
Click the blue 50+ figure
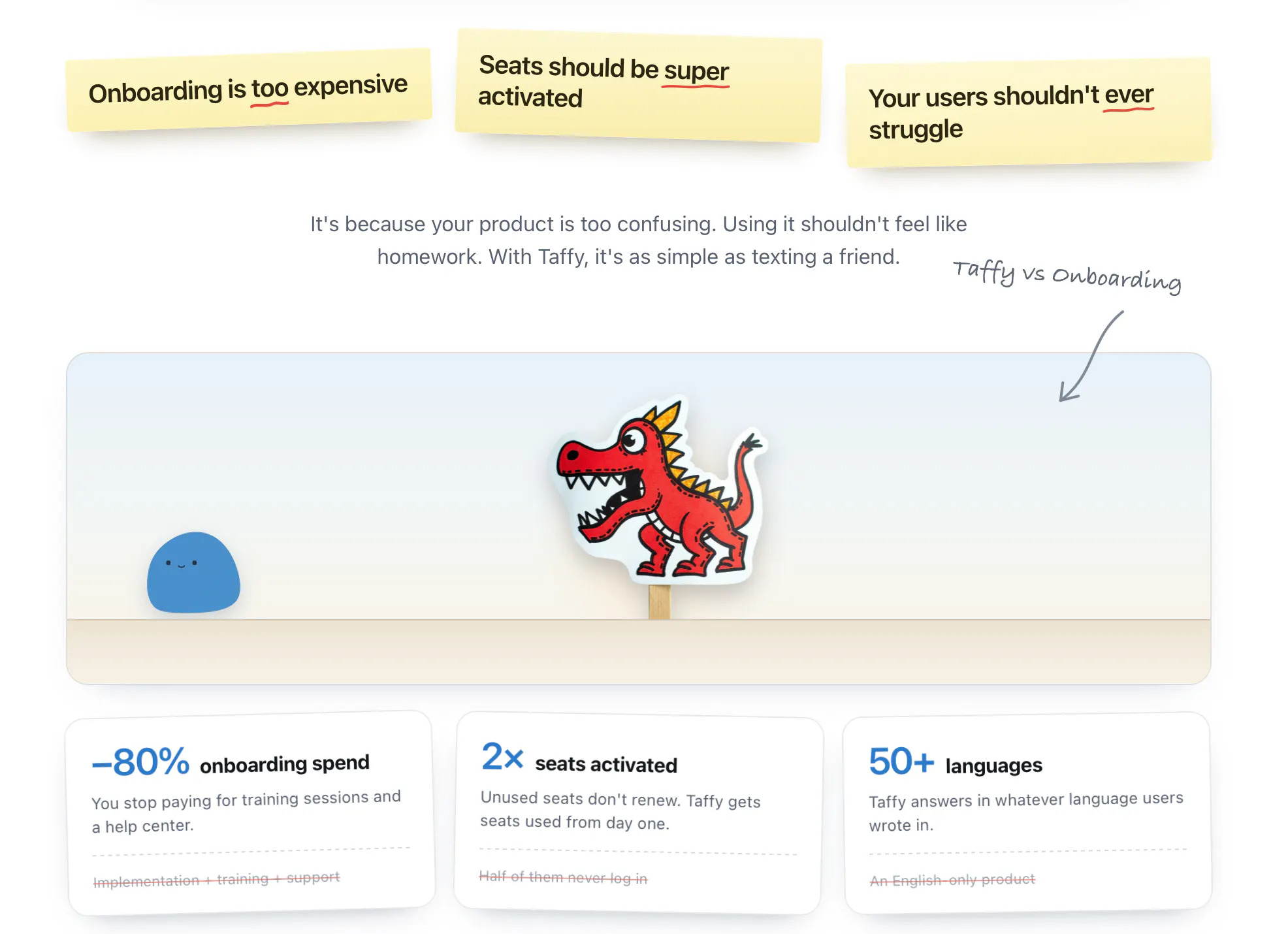point(901,762)
